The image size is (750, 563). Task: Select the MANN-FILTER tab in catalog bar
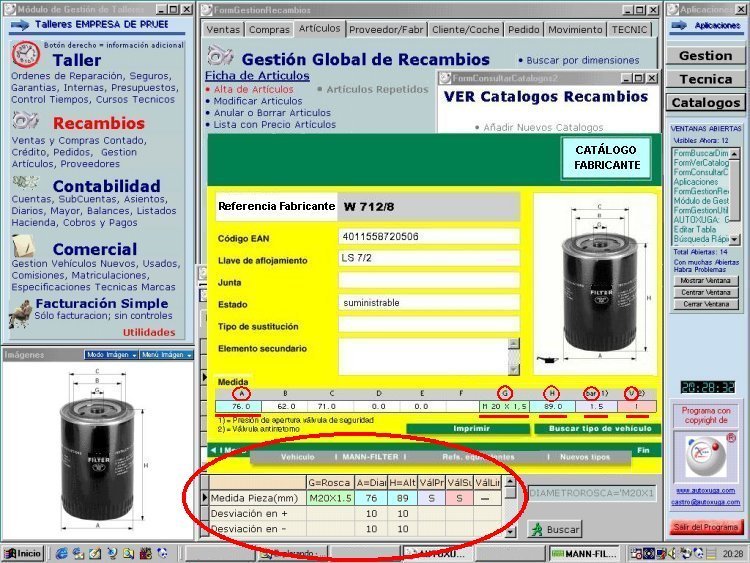click(370, 457)
